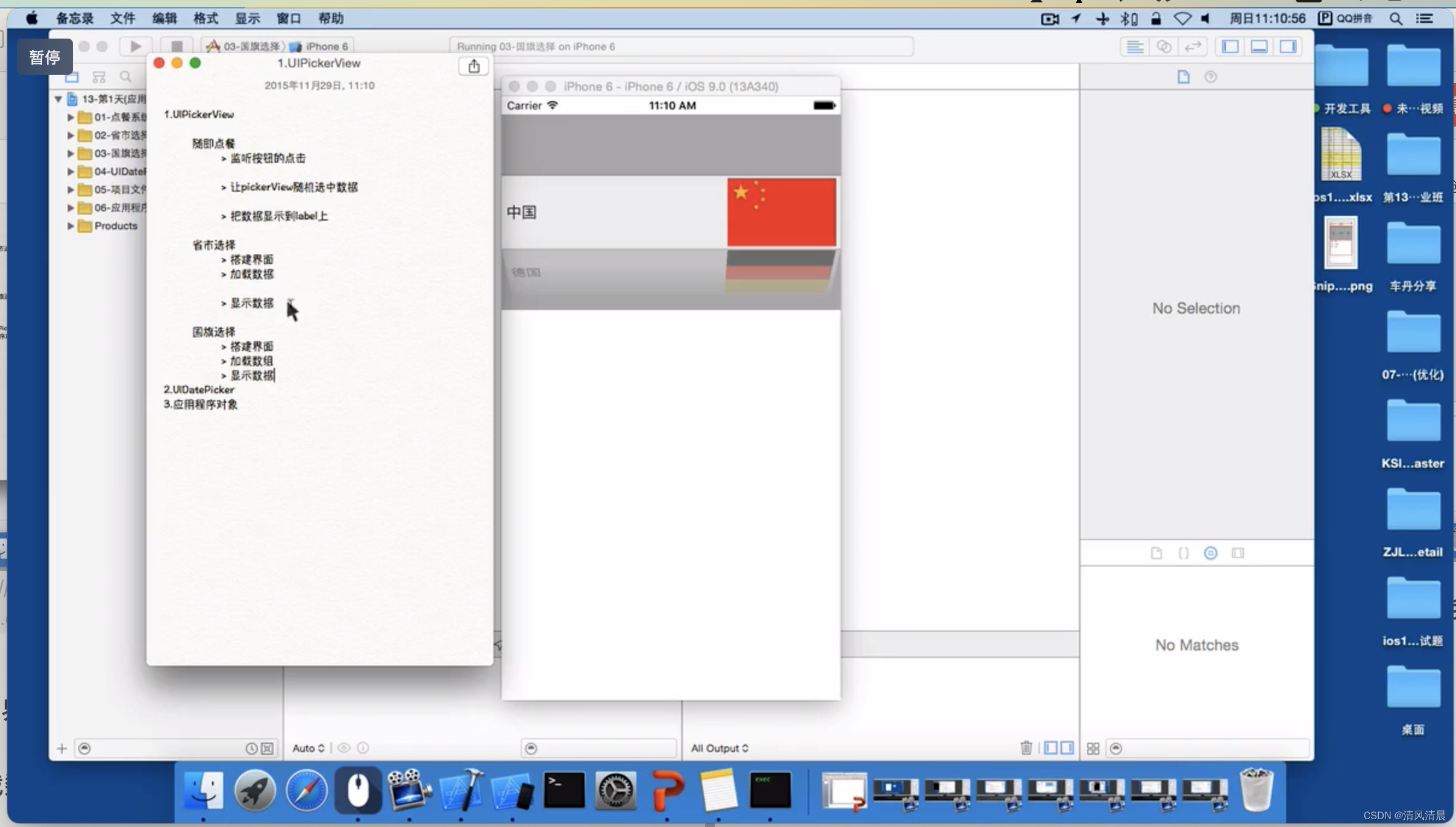The height and width of the screenshot is (827, 1456).
Task: Expand the 01-点餐系统 folder
Action: pos(71,117)
